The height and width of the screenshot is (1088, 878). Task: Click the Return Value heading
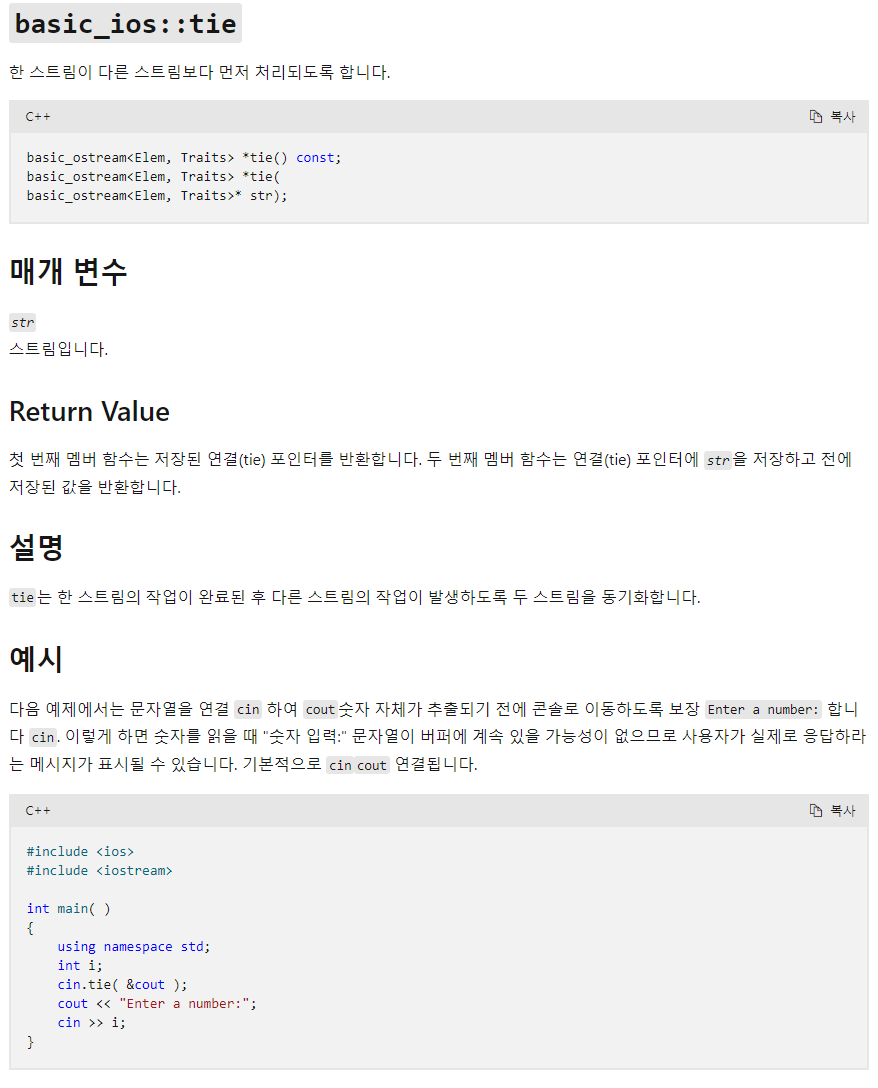pyautogui.click(x=89, y=412)
